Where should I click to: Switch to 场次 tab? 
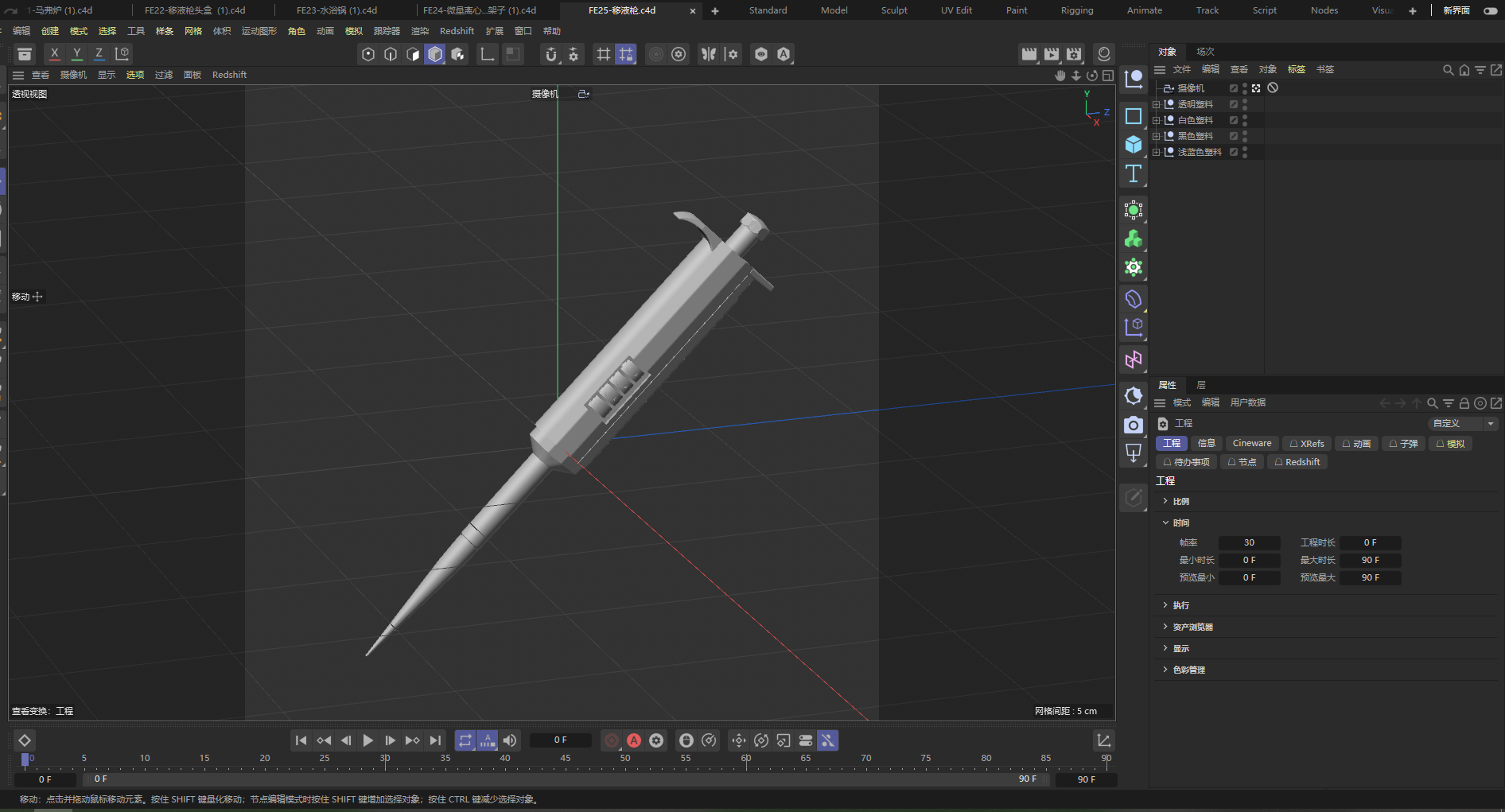1205,52
